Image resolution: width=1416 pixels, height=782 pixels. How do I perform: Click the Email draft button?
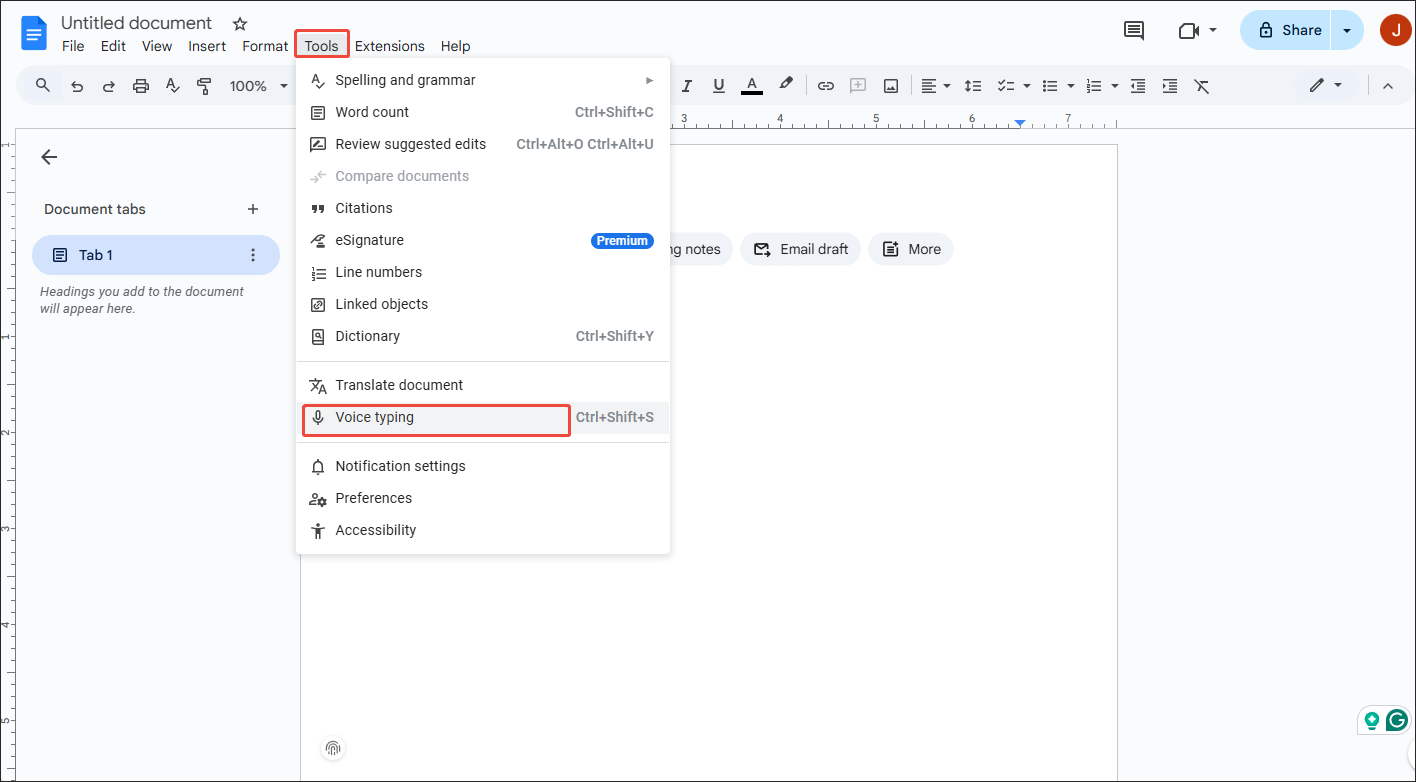click(800, 249)
